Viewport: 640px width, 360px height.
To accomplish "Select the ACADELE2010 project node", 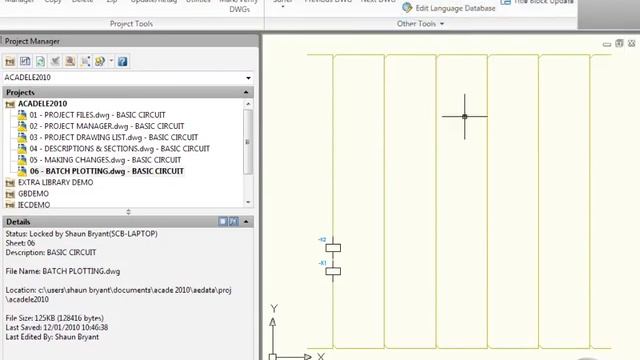I will [42, 104].
